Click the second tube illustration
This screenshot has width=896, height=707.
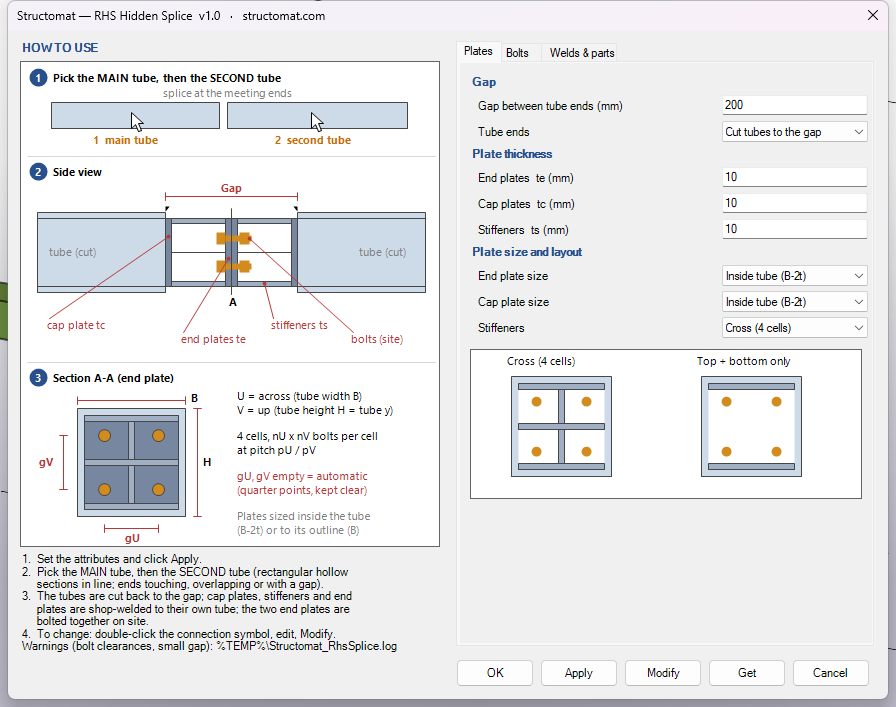pyautogui.click(x=317, y=115)
